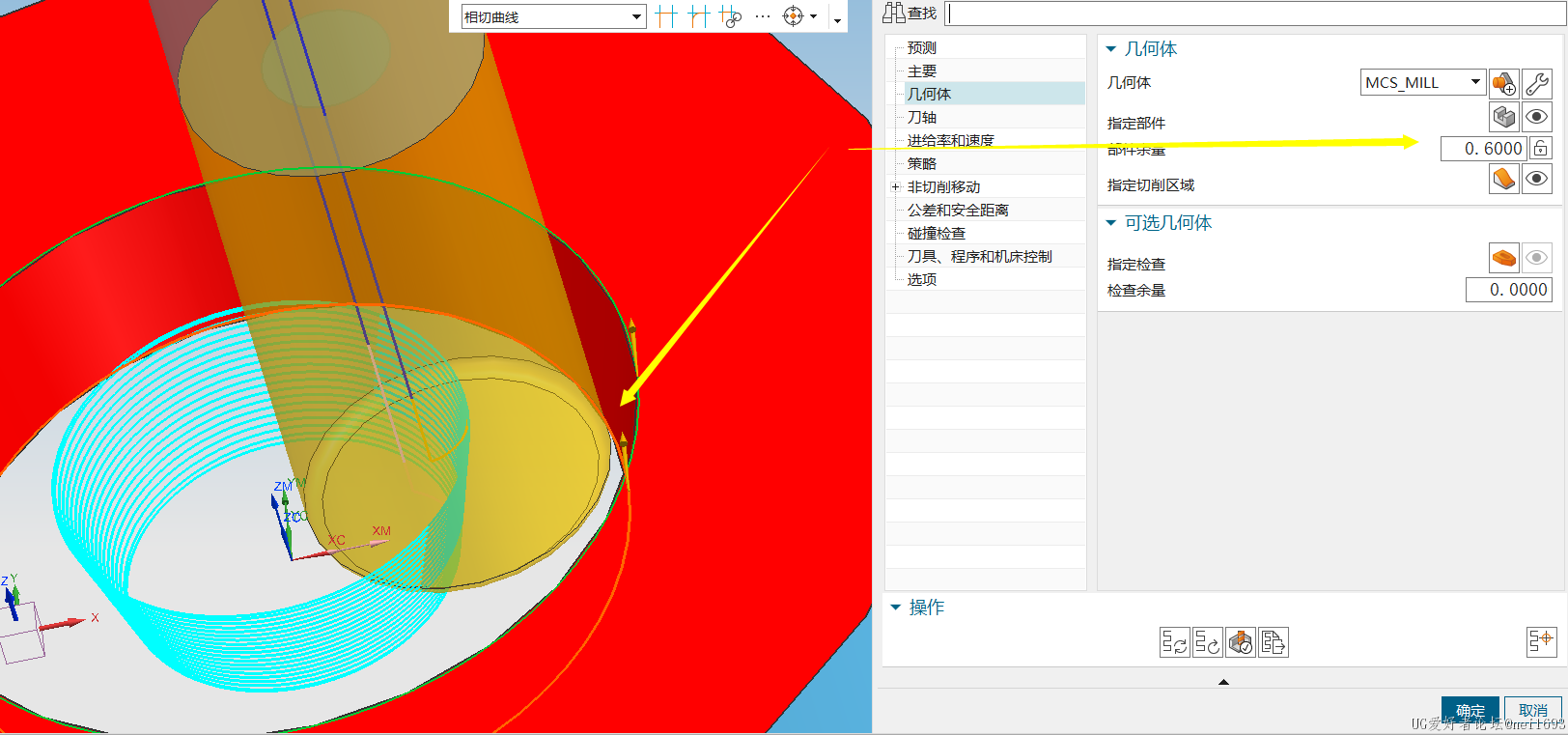The height and width of the screenshot is (735, 1568).
Task: Click the 指定检查 check geometry icon
Action: (1504, 258)
